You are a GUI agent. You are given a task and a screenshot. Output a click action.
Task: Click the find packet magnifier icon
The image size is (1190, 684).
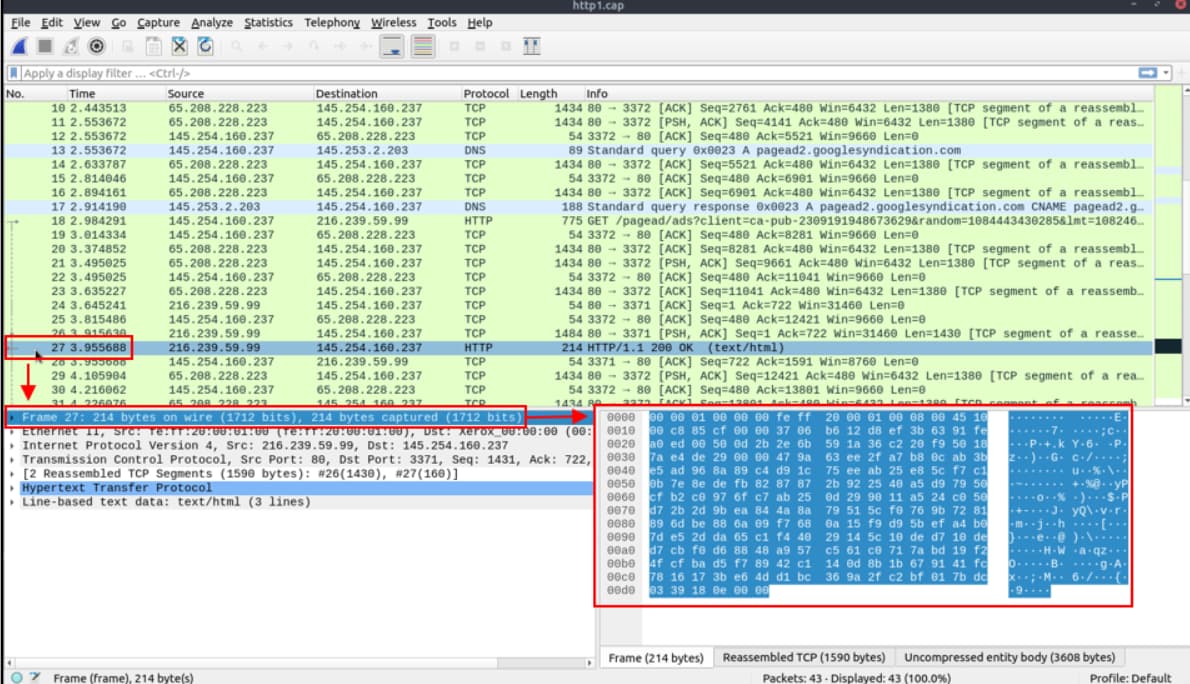pyautogui.click(x=236, y=46)
